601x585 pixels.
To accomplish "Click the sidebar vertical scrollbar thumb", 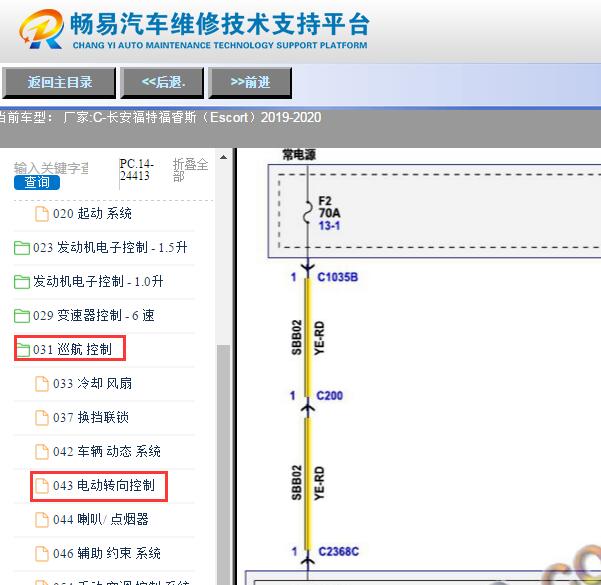I will click(223, 465).
